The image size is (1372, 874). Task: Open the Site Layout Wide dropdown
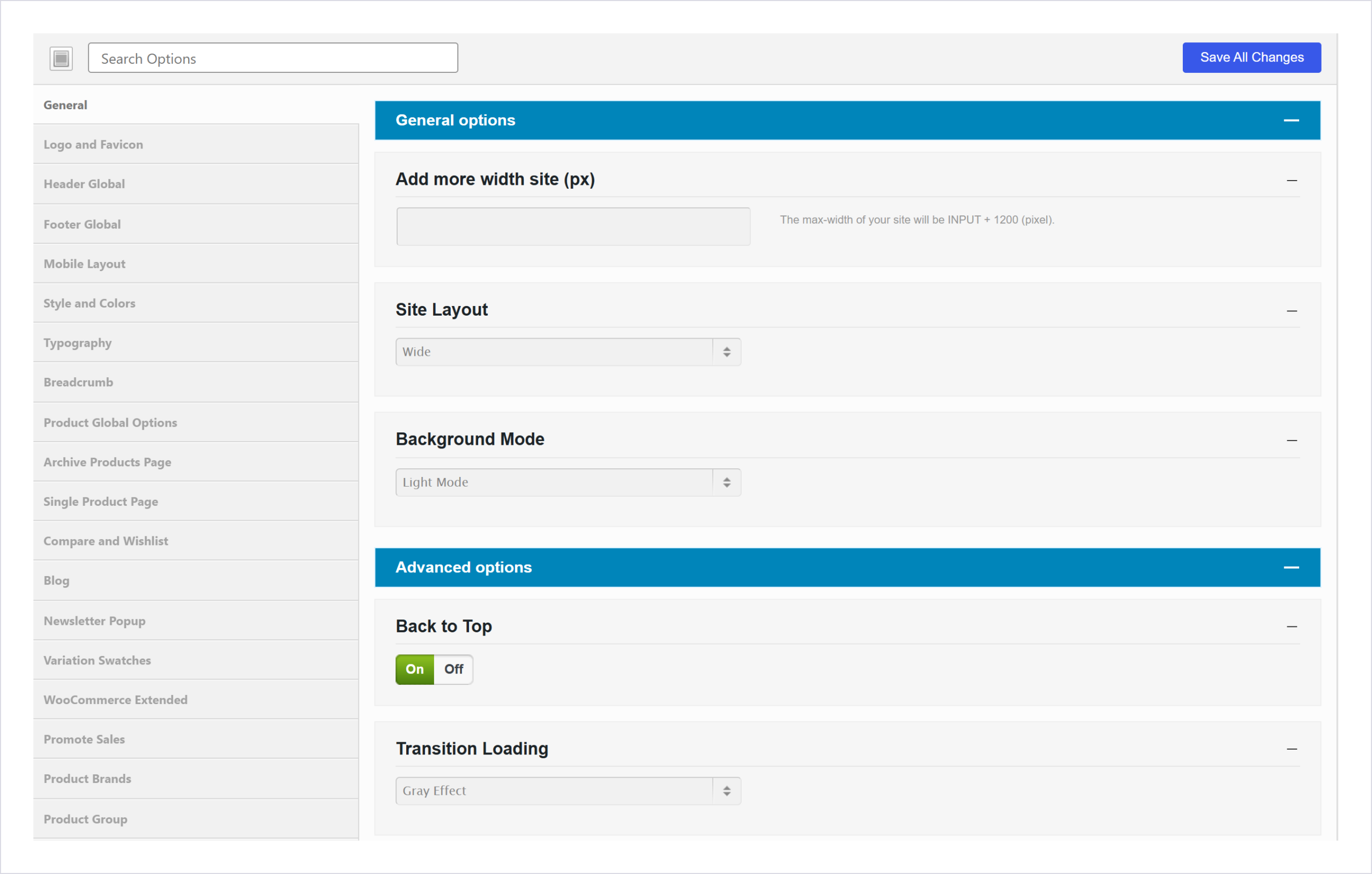(568, 352)
